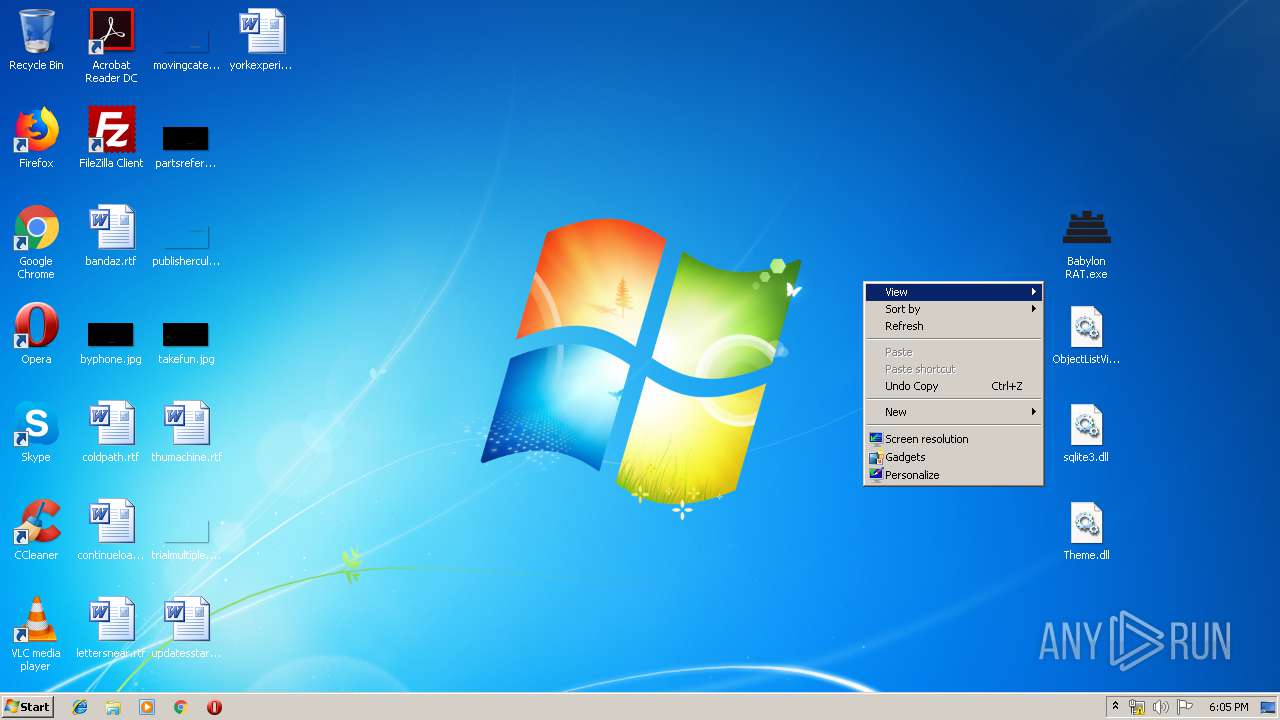Screen dimensions: 1280x720
Task: Select the VLC media player shortcut
Action: [x=36, y=634]
